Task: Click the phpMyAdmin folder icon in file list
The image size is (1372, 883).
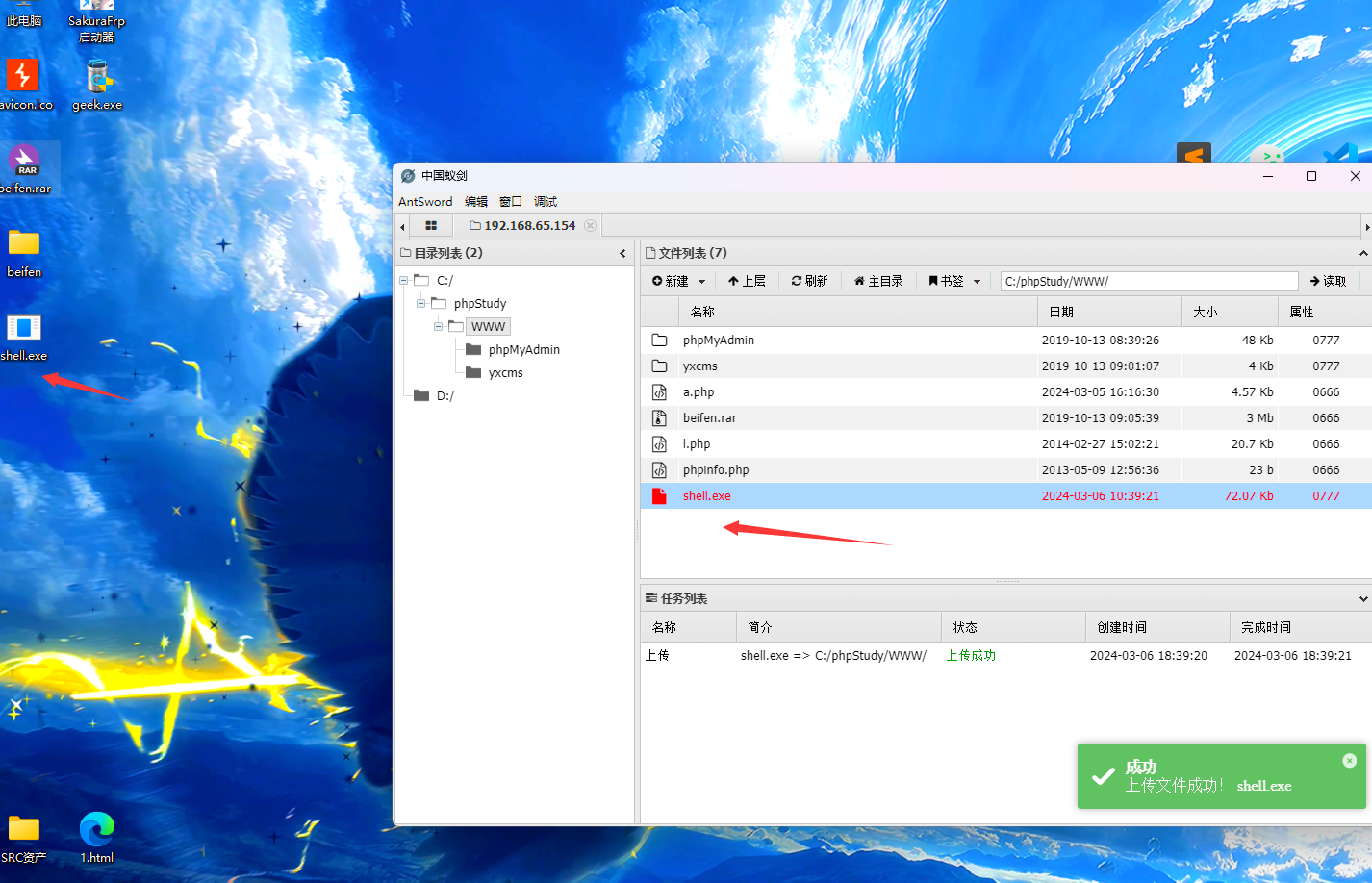Action: [x=659, y=341]
